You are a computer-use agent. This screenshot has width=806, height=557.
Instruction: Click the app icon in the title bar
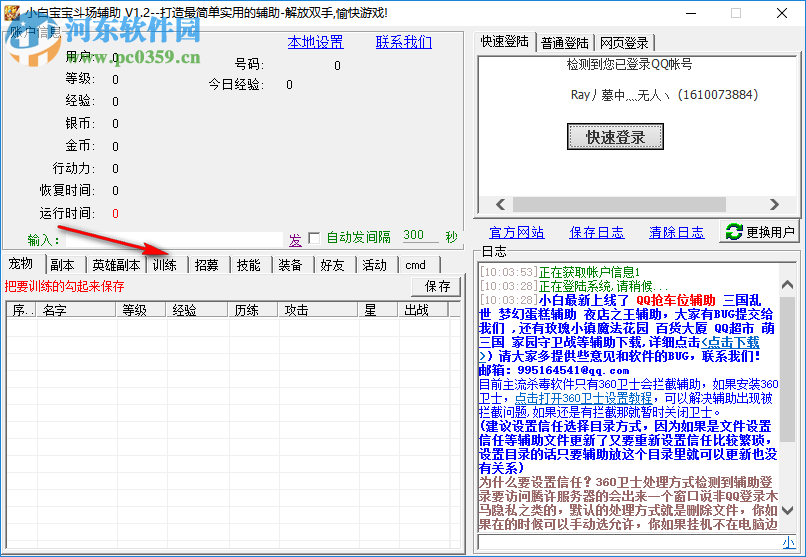(x=11, y=13)
